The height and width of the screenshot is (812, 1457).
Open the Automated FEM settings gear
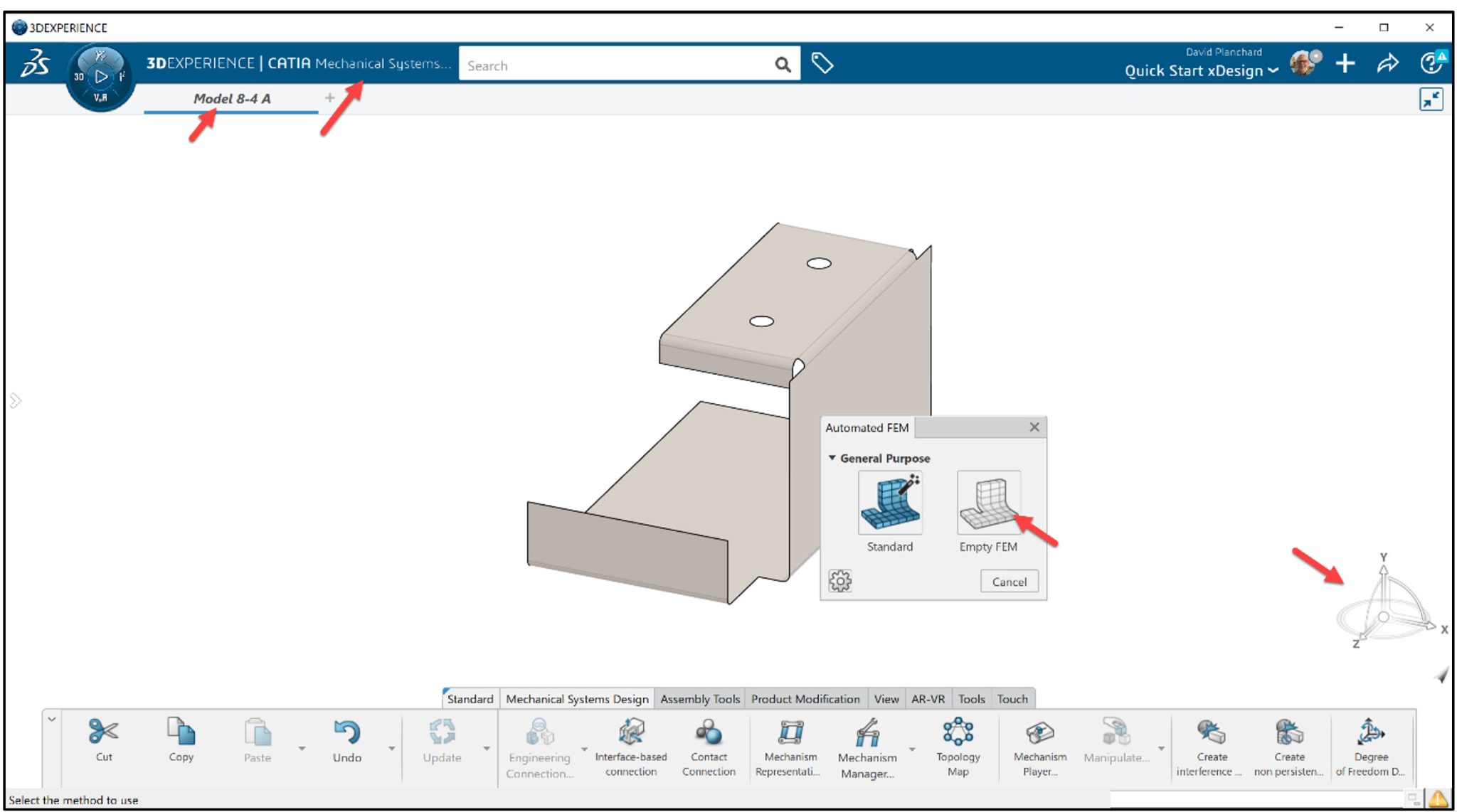[841, 580]
